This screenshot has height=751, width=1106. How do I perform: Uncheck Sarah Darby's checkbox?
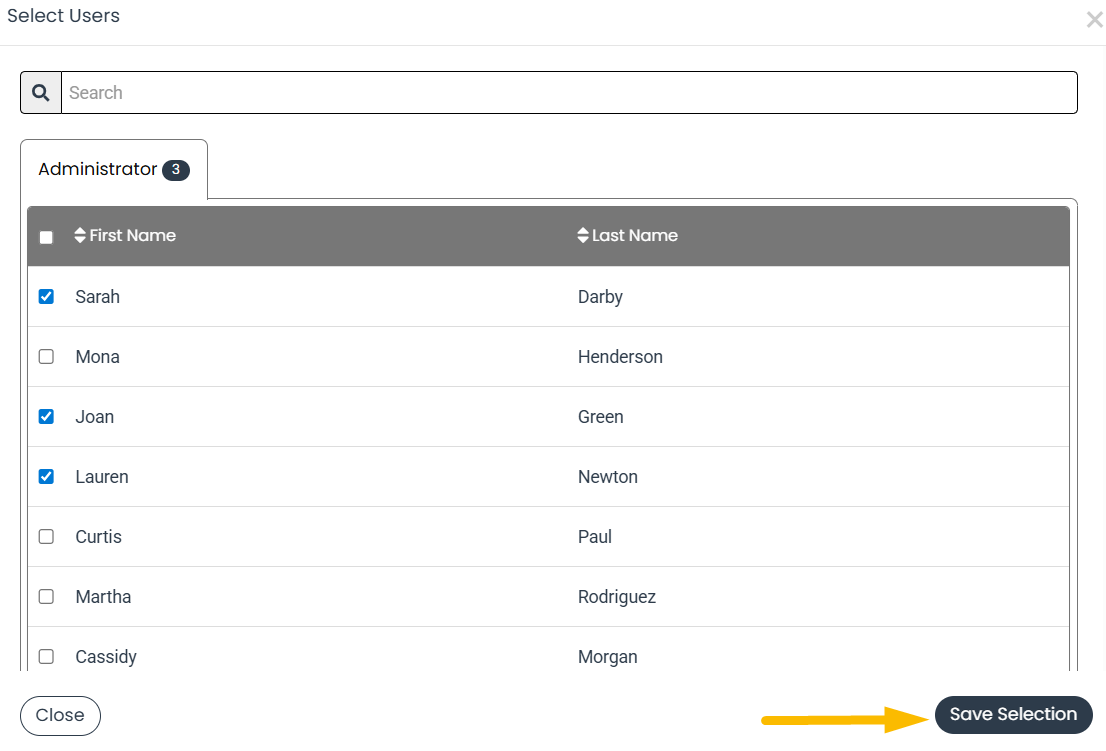tap(47, 297)
